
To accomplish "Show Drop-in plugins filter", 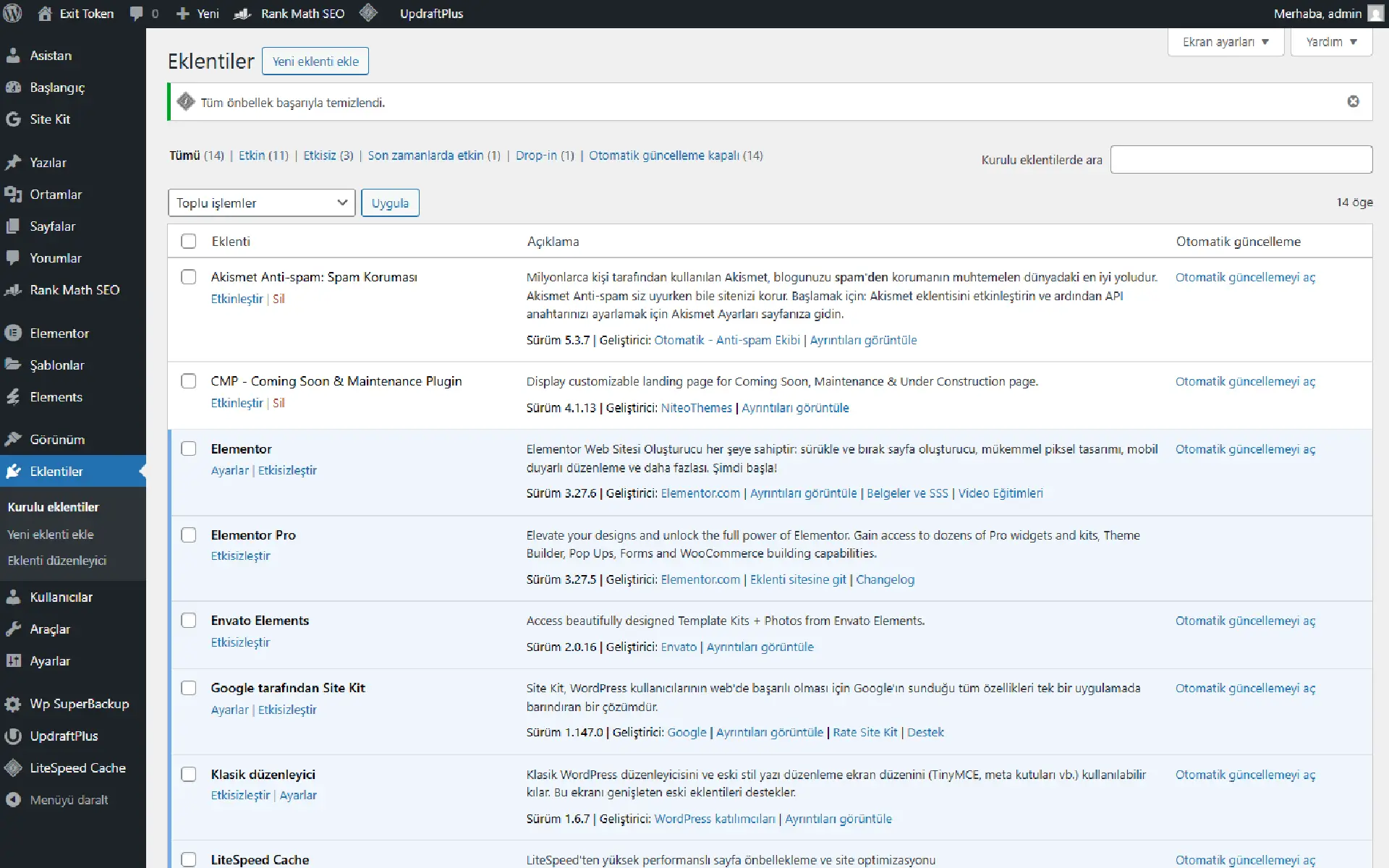I will click(536, 156).
